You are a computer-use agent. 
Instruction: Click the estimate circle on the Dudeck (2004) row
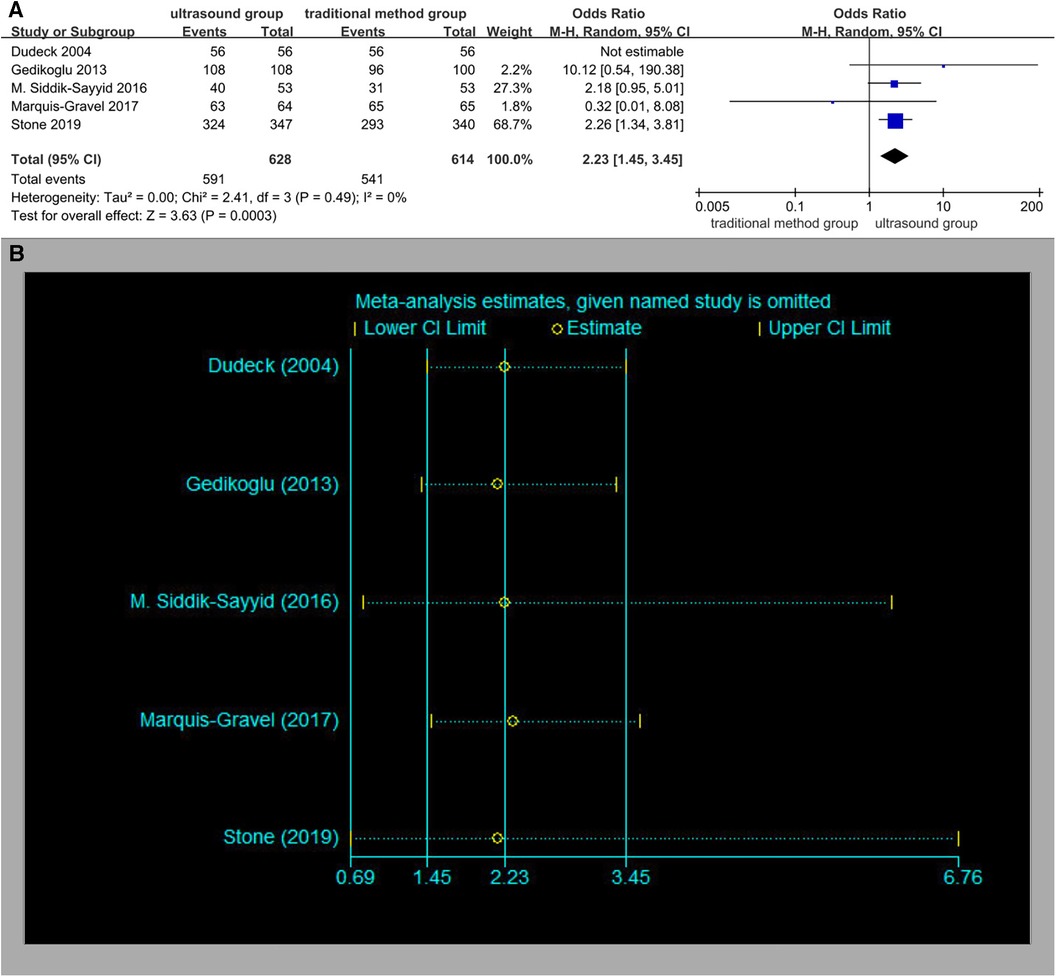click(x=504, y=367)
